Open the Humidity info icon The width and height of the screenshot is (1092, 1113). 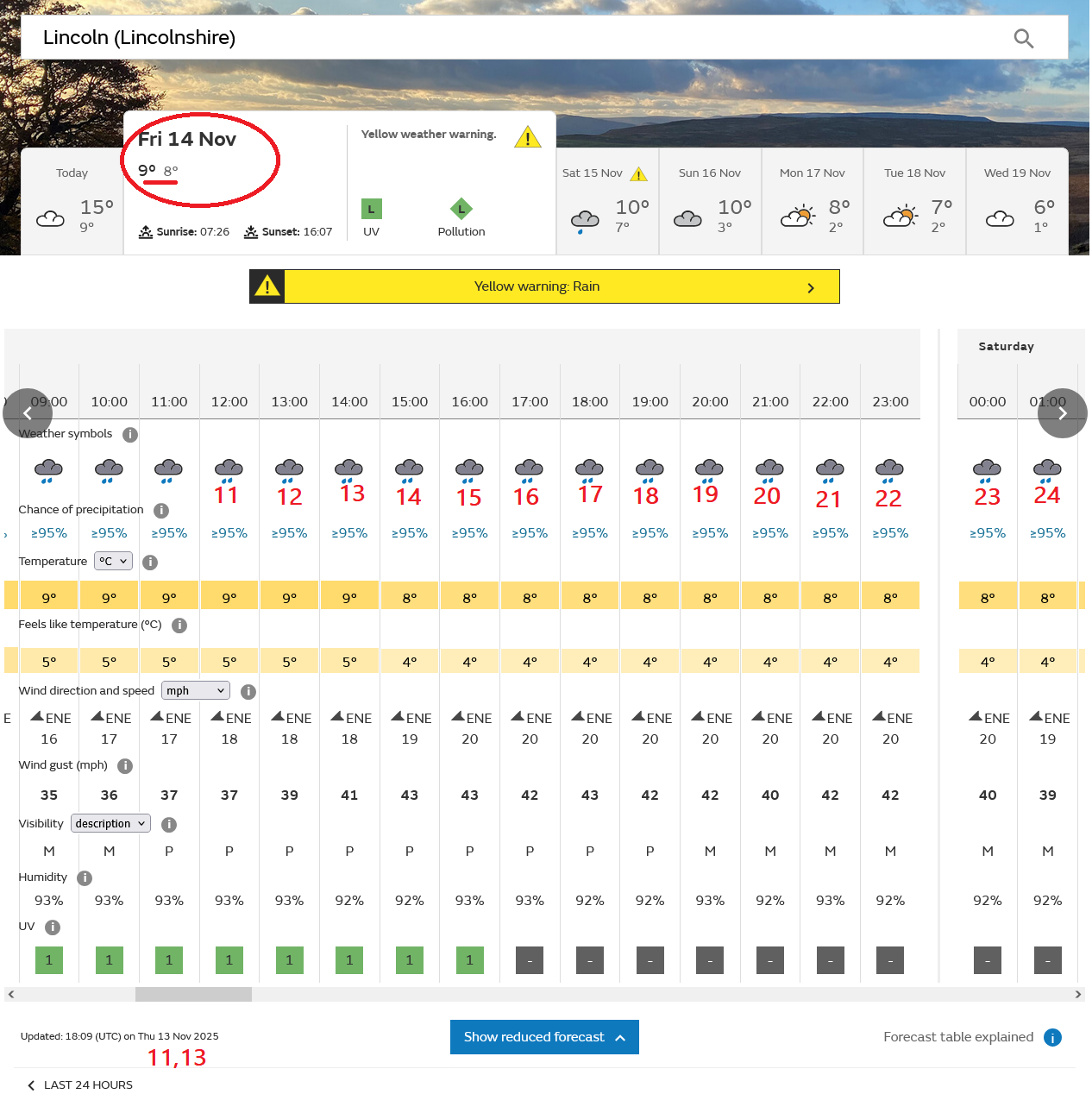[x=85, y=878]
